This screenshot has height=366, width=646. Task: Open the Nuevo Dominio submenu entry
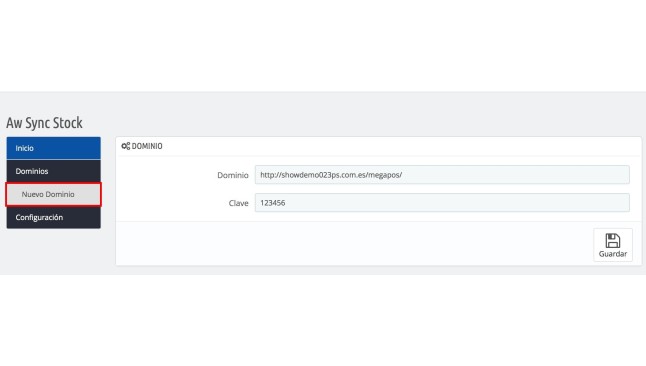coord(54,194)
